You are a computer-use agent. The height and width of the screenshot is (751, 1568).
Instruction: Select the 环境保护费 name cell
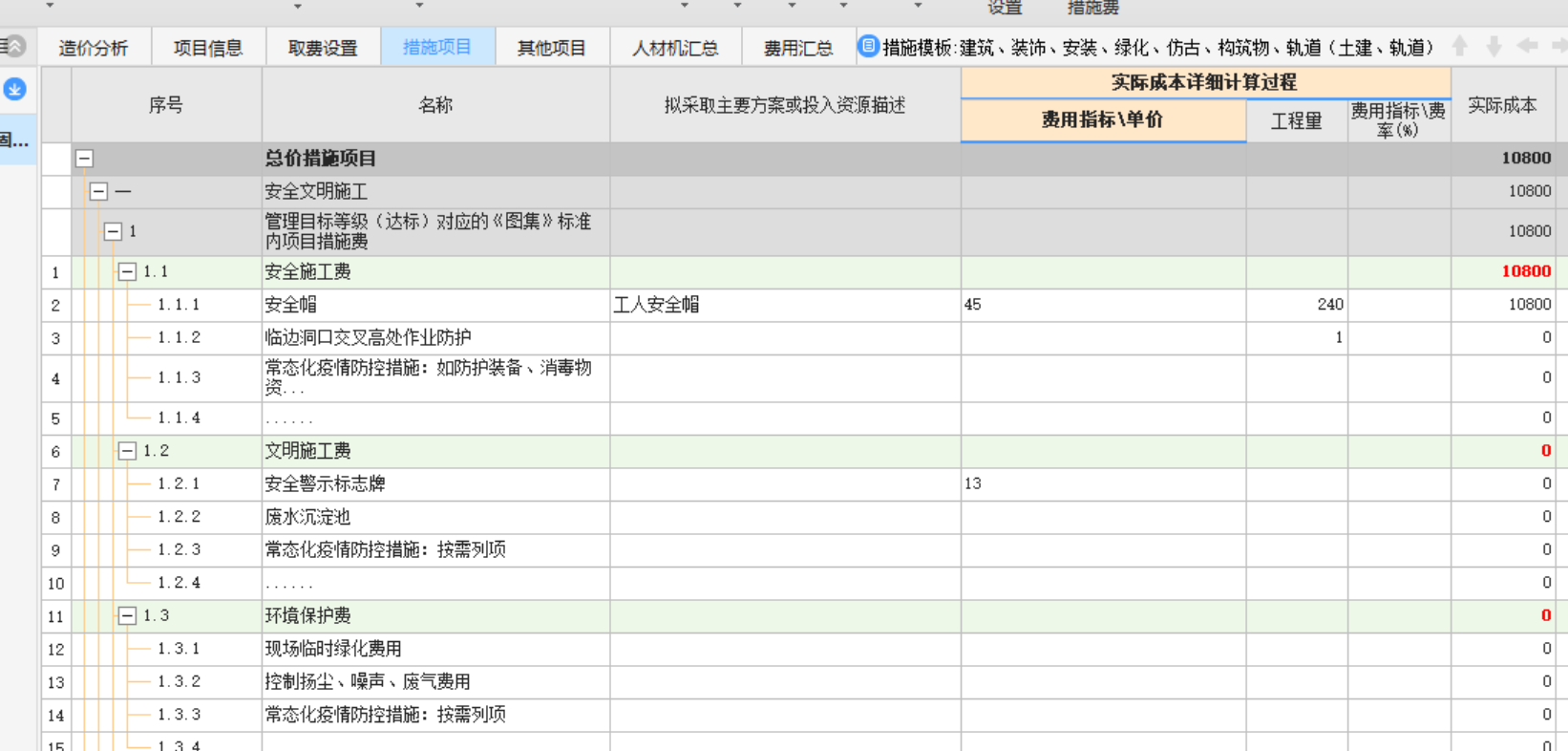(x=435, y=616)
